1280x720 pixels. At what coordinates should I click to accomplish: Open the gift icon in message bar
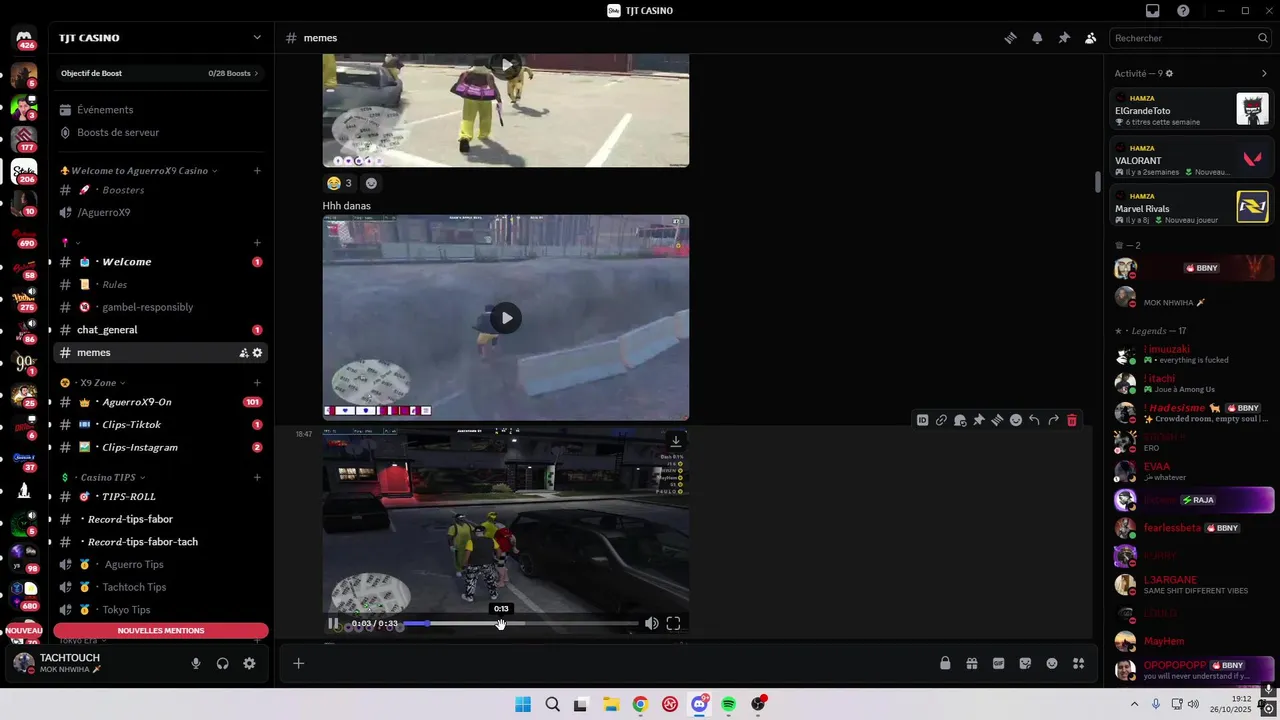[971, 663]
